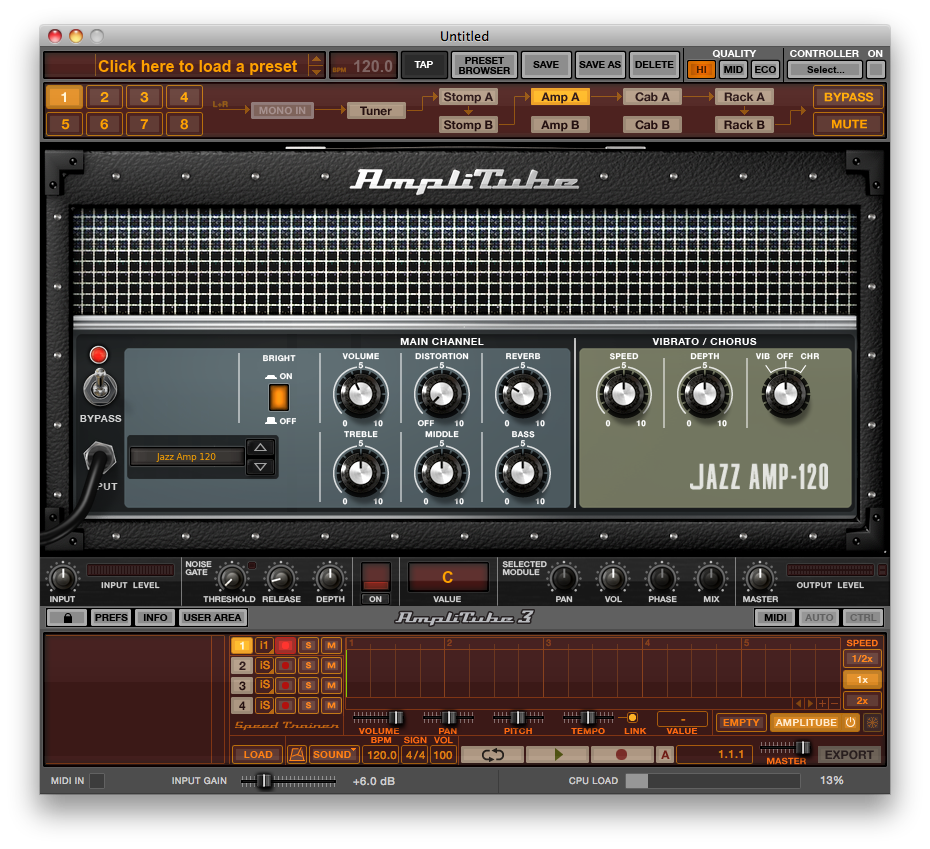Mute track 3 with M button

pyautogui.click(x=331, y=685)
